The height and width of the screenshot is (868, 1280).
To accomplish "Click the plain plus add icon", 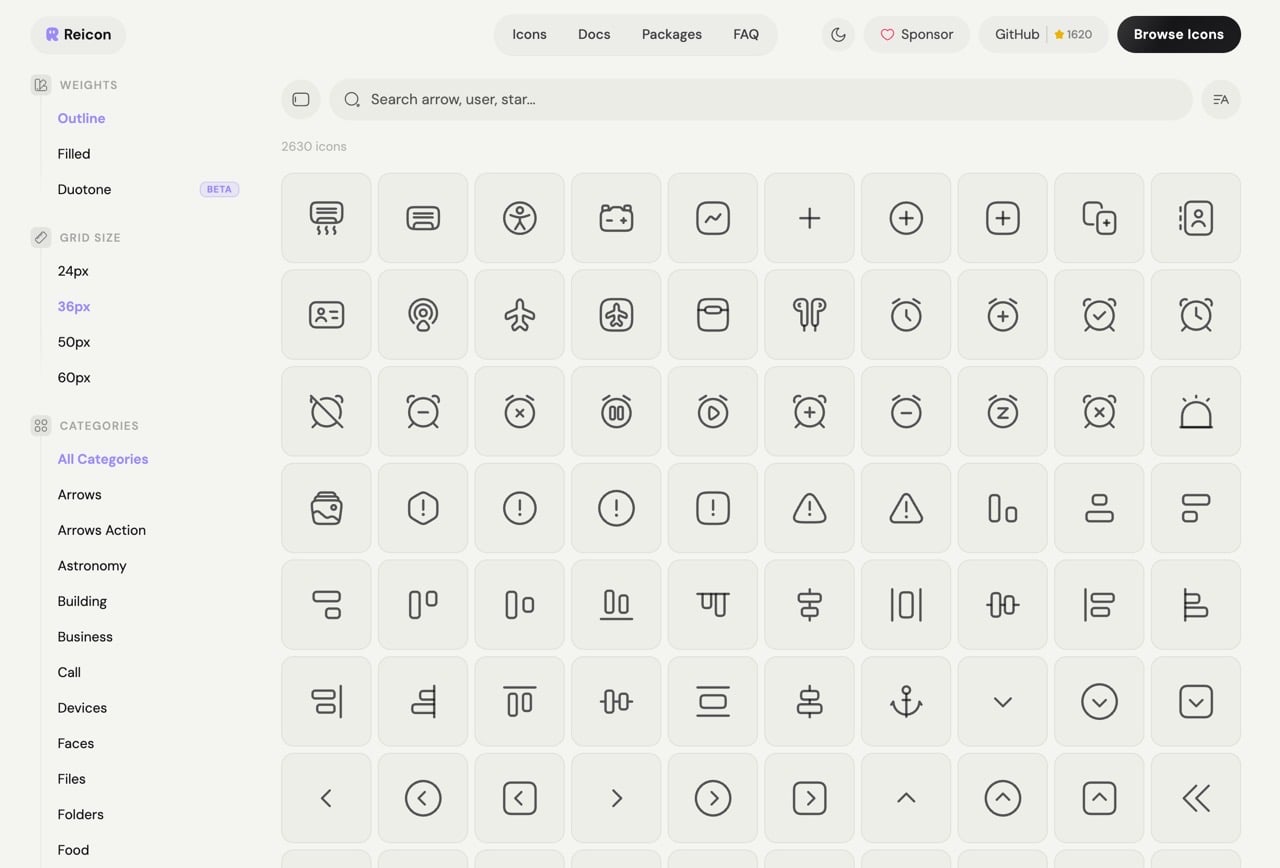I will [x=809, y=218].
